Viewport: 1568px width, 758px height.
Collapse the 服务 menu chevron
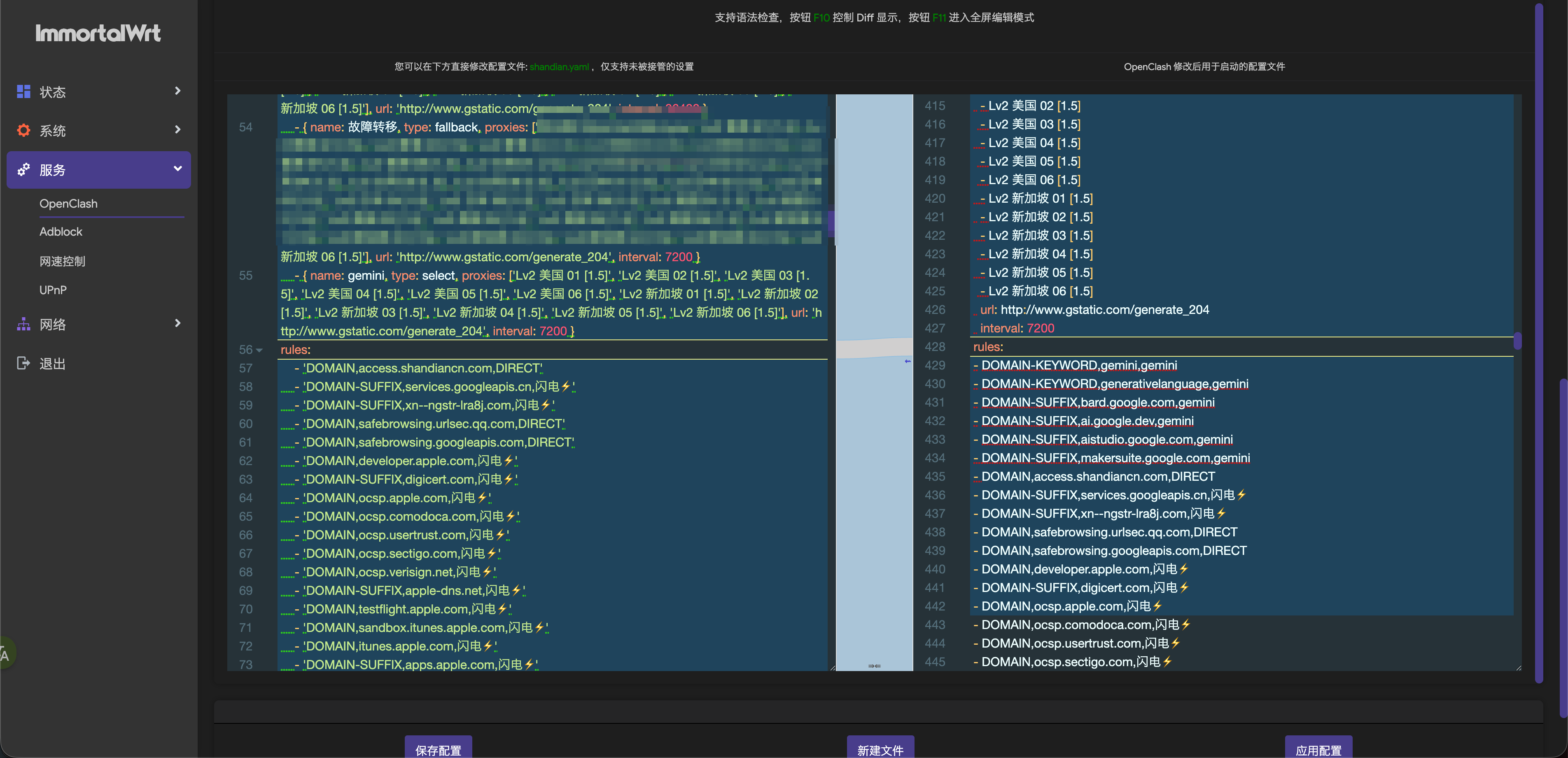pos(178,168)
